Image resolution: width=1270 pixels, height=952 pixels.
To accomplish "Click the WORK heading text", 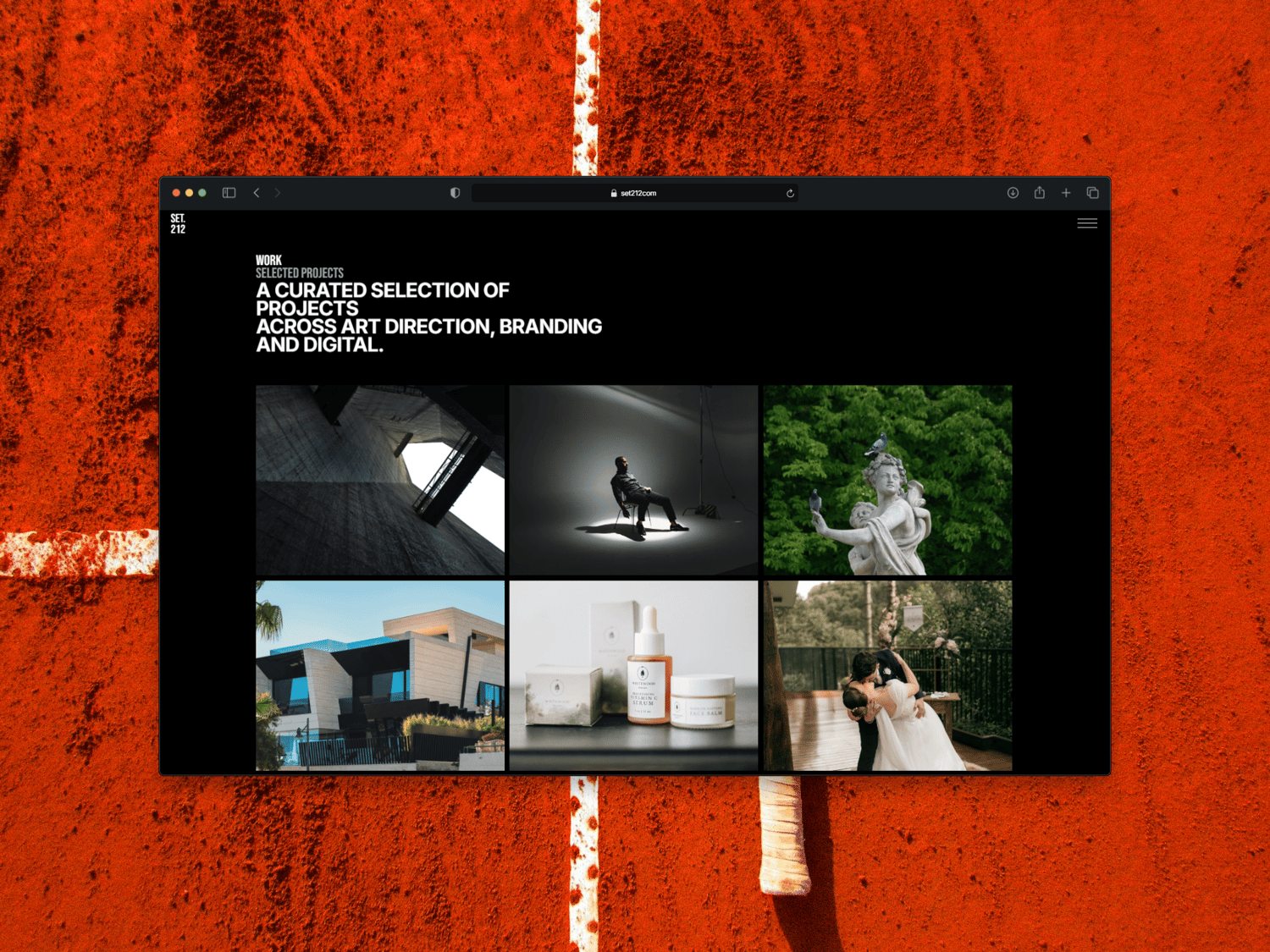I will pos(269,261).
